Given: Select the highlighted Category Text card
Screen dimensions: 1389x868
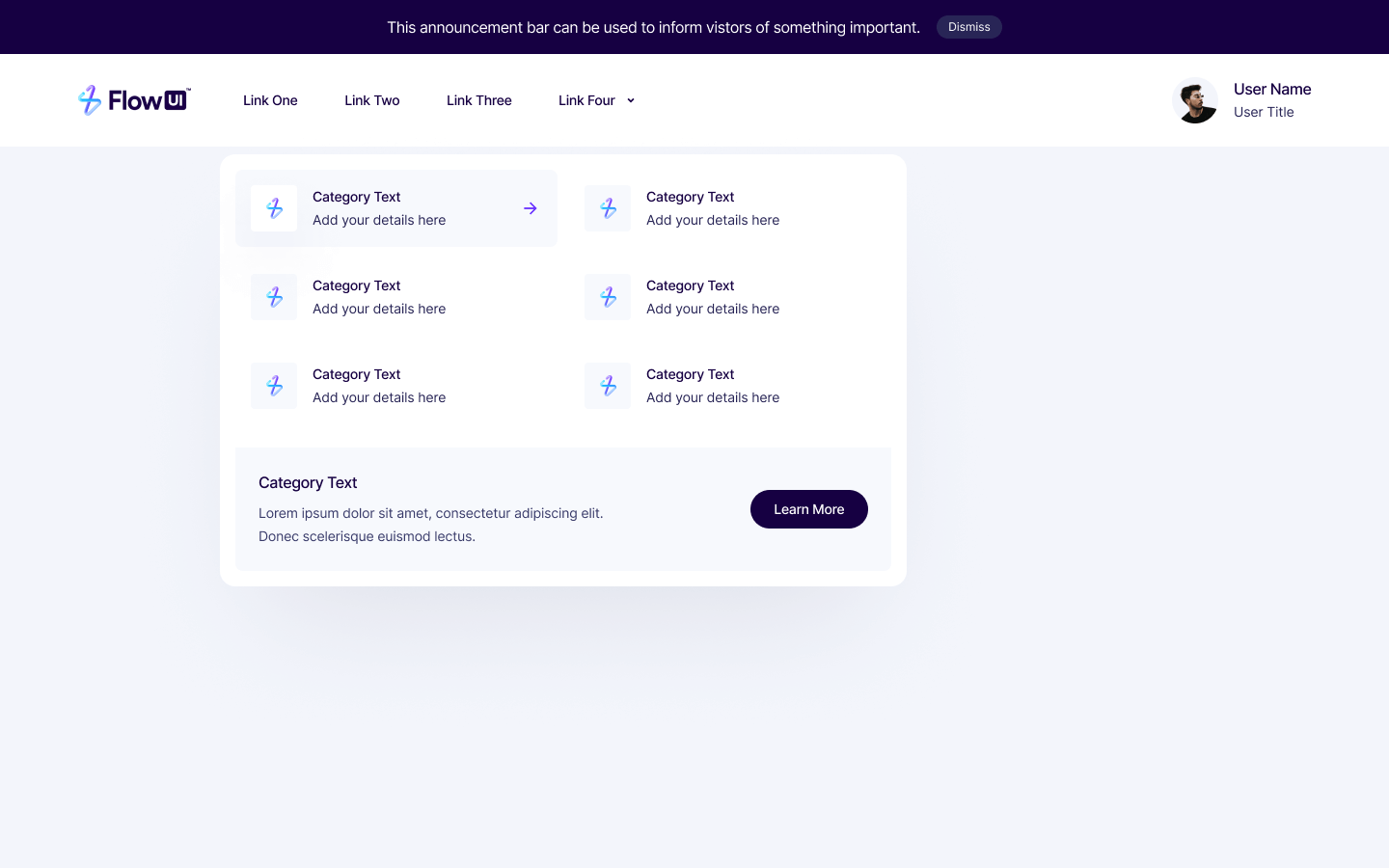Looking at the screenshot, I should 396,208.
